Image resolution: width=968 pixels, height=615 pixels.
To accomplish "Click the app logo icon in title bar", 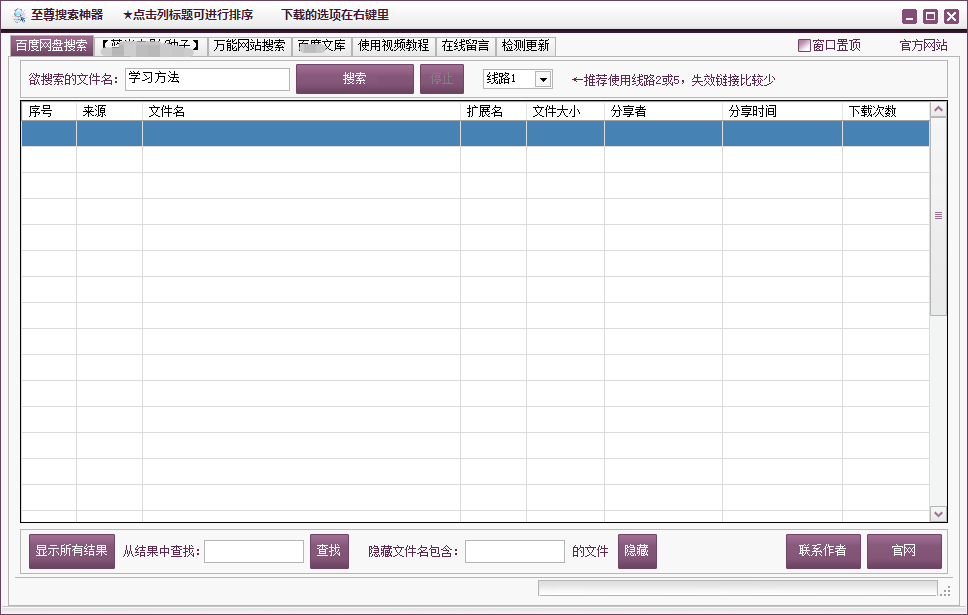I will (x=19, y=15).
